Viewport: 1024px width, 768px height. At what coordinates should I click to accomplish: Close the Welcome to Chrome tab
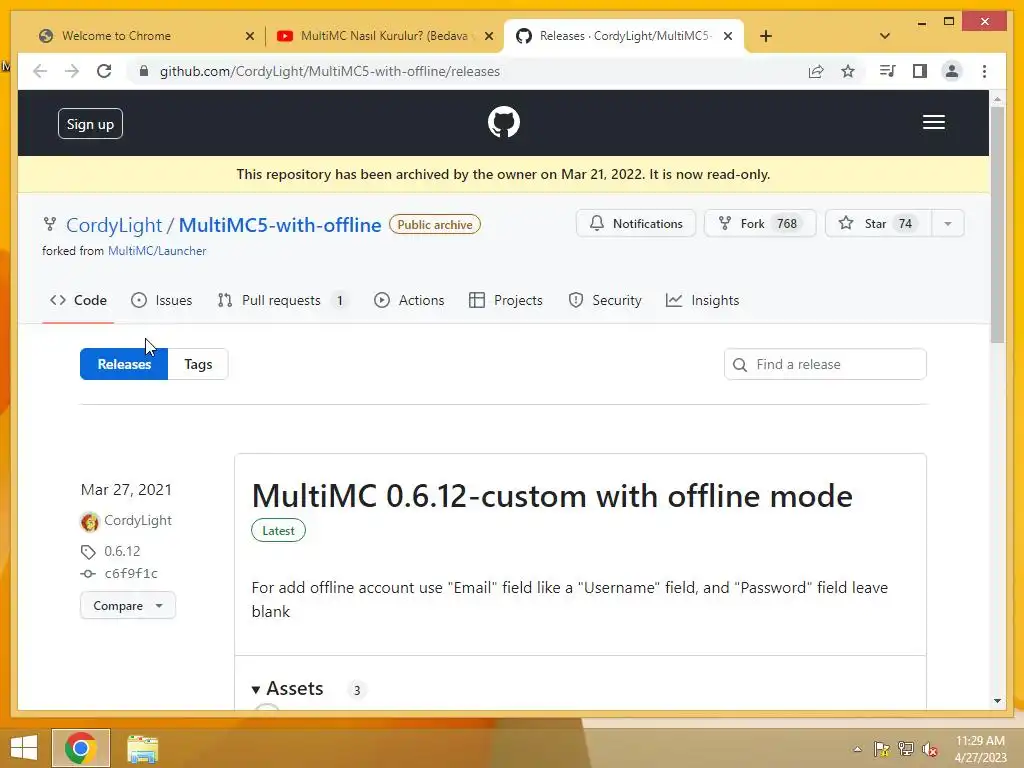coord(249,36)
